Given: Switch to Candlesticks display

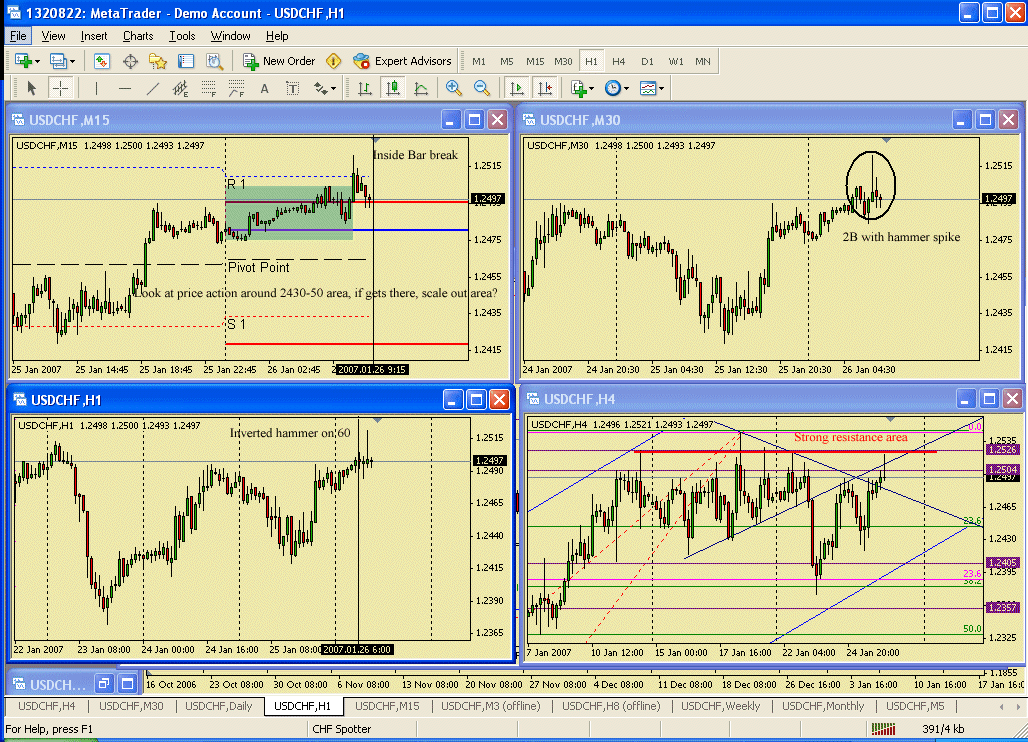Looking at the screenshot, I should point(393,88).
